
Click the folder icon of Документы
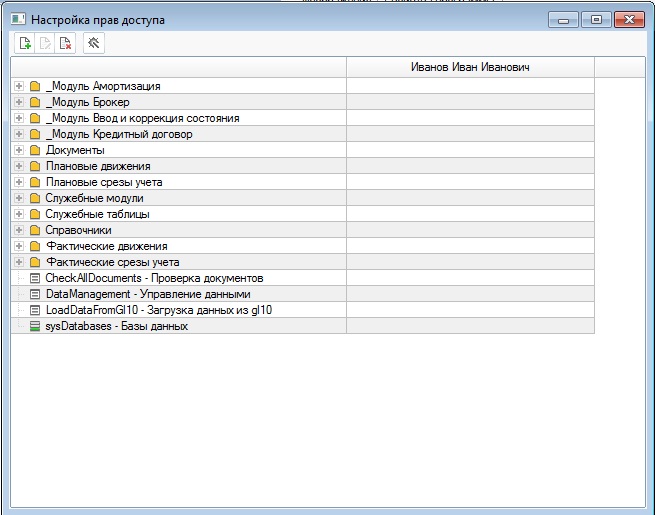point(35,150)
